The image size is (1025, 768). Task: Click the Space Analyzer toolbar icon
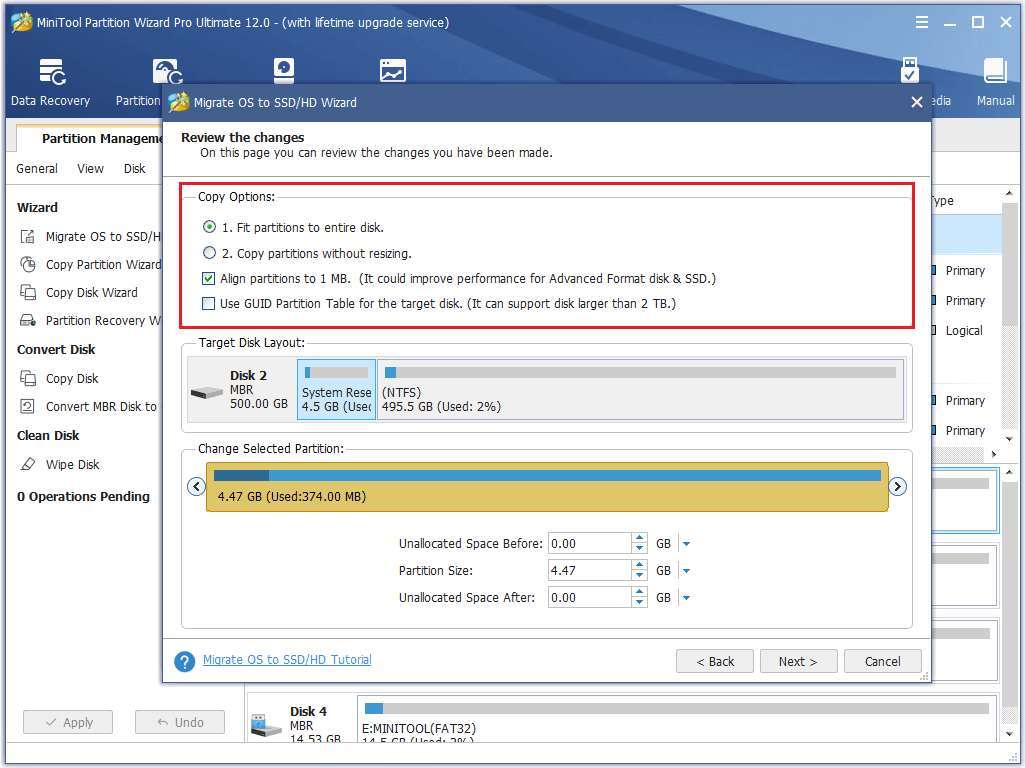(x=393, y=71)
